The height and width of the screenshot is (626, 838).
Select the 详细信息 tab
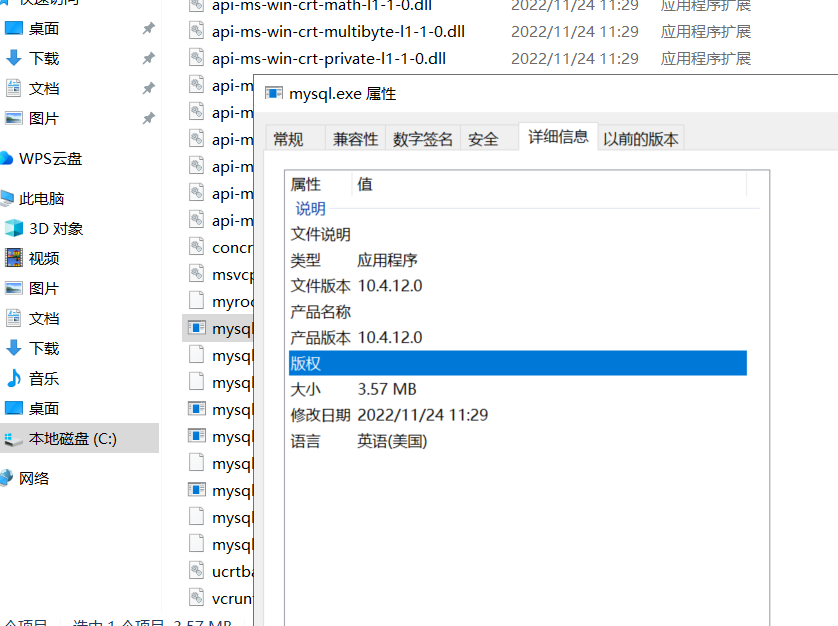[x=558, y=136]
